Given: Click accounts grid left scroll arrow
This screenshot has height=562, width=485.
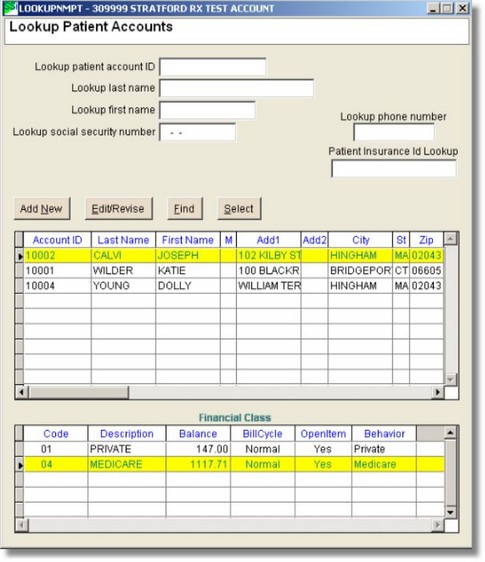Looking at the screenshot, I should pos(22,392).
